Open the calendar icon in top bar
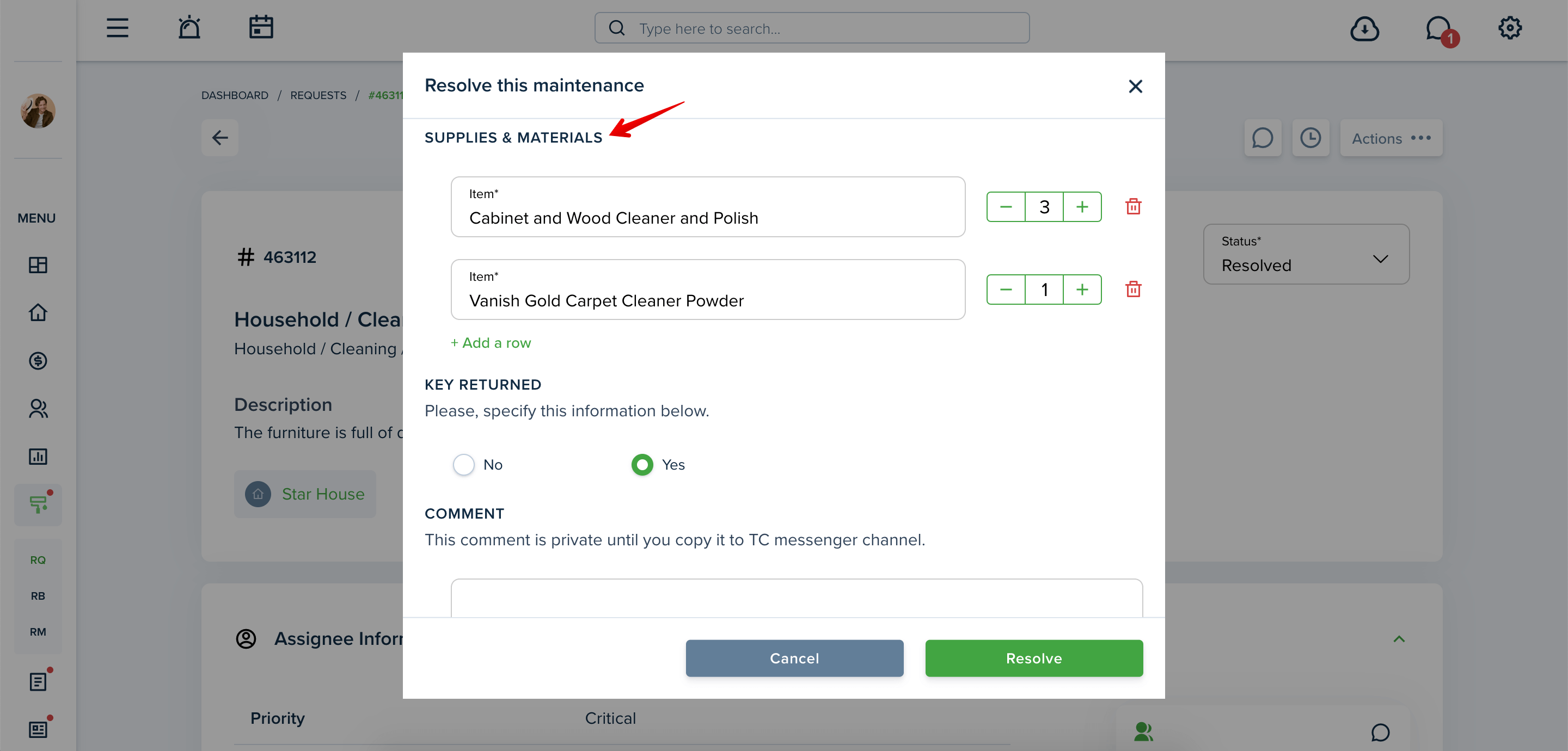 [261, 28]
